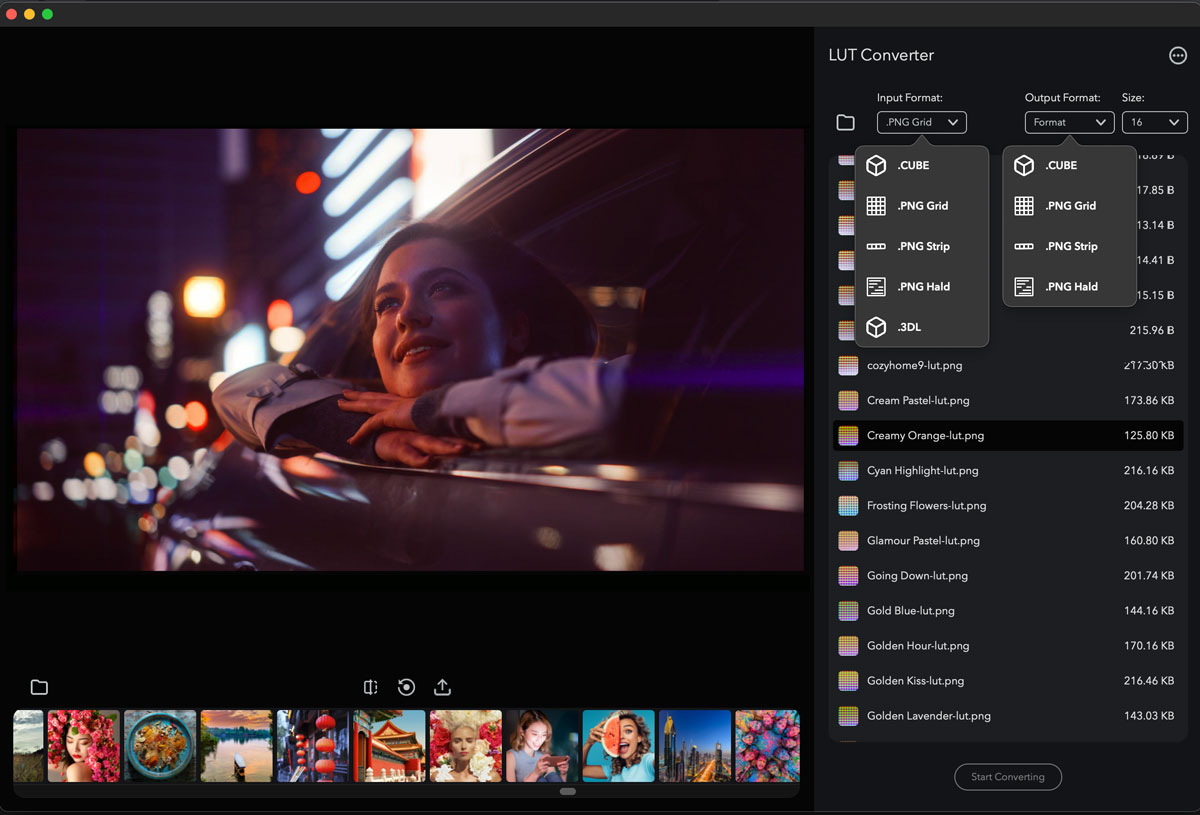Select the red temple building thumbnail
Viewport: 1200px width, 815px height.
[389, 746]
